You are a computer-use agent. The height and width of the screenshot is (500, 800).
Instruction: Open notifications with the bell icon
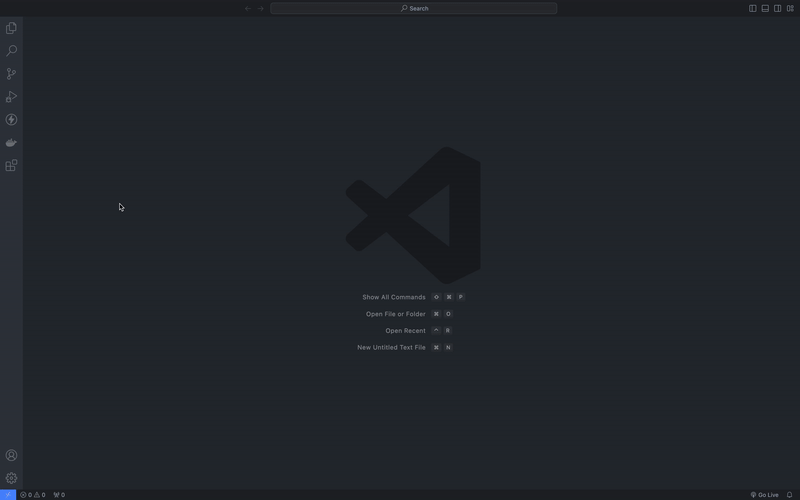(x=789, y=494)
